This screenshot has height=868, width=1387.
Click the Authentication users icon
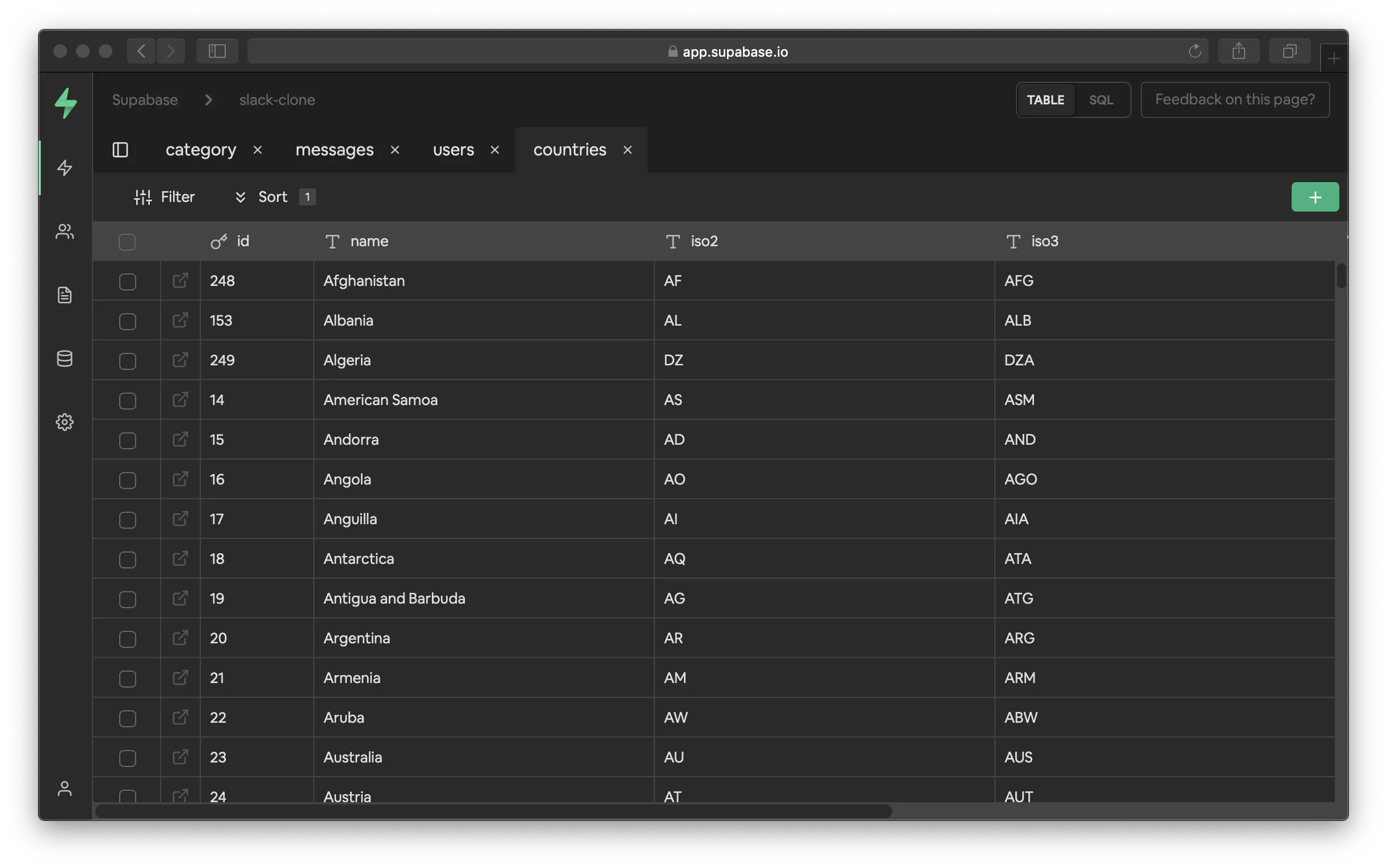point(64,230)
